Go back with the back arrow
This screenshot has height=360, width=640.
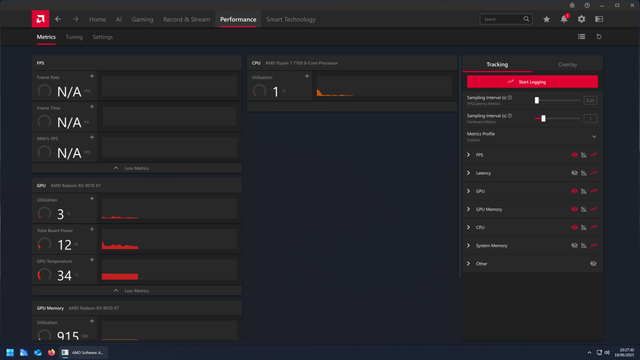(x=58, y=19)
